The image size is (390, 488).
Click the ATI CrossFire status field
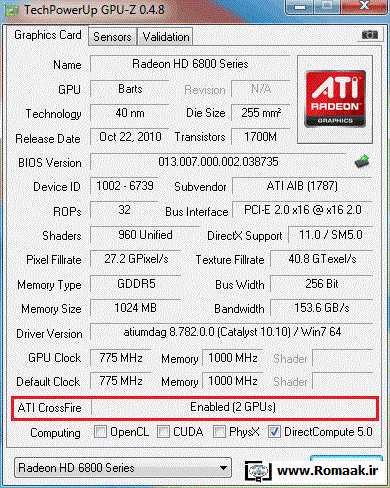(x=233, y=407)
